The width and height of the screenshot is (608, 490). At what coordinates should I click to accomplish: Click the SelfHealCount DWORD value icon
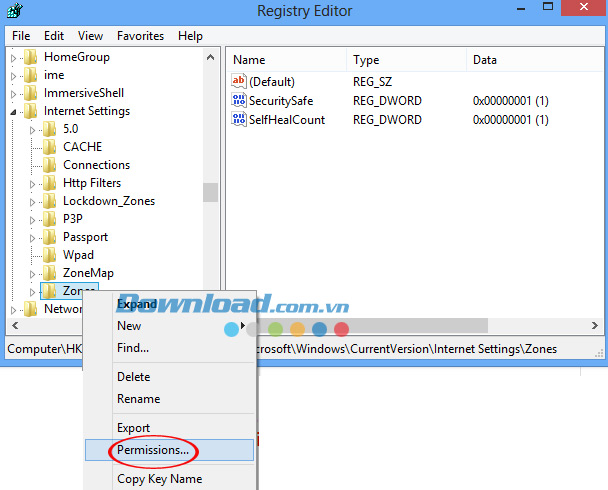pyautogui.click(x=239, y=119)
